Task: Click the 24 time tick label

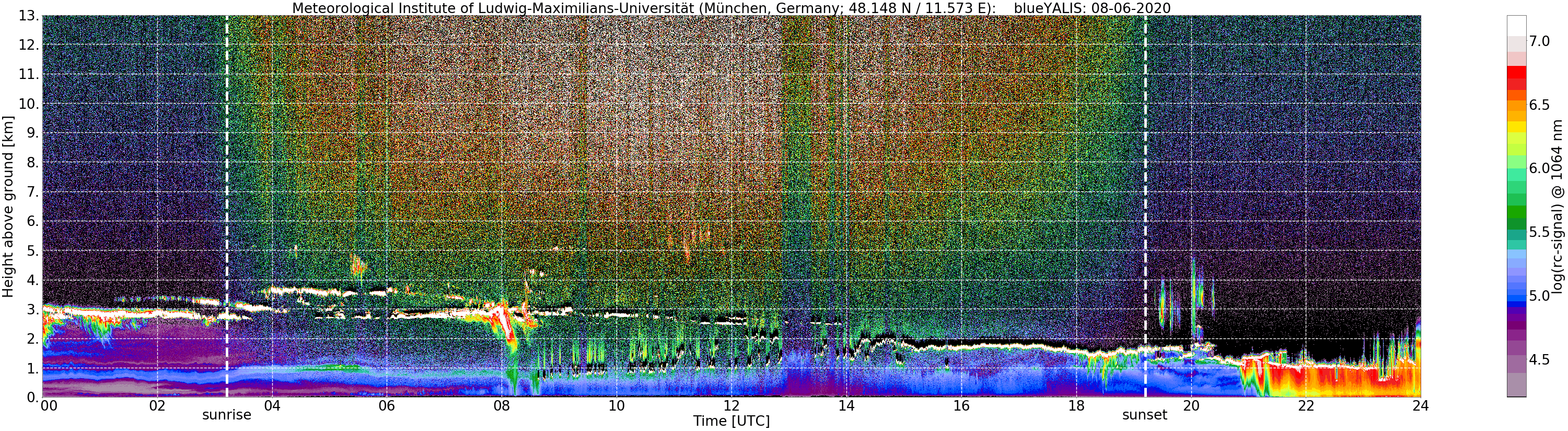Action: 1420,406
